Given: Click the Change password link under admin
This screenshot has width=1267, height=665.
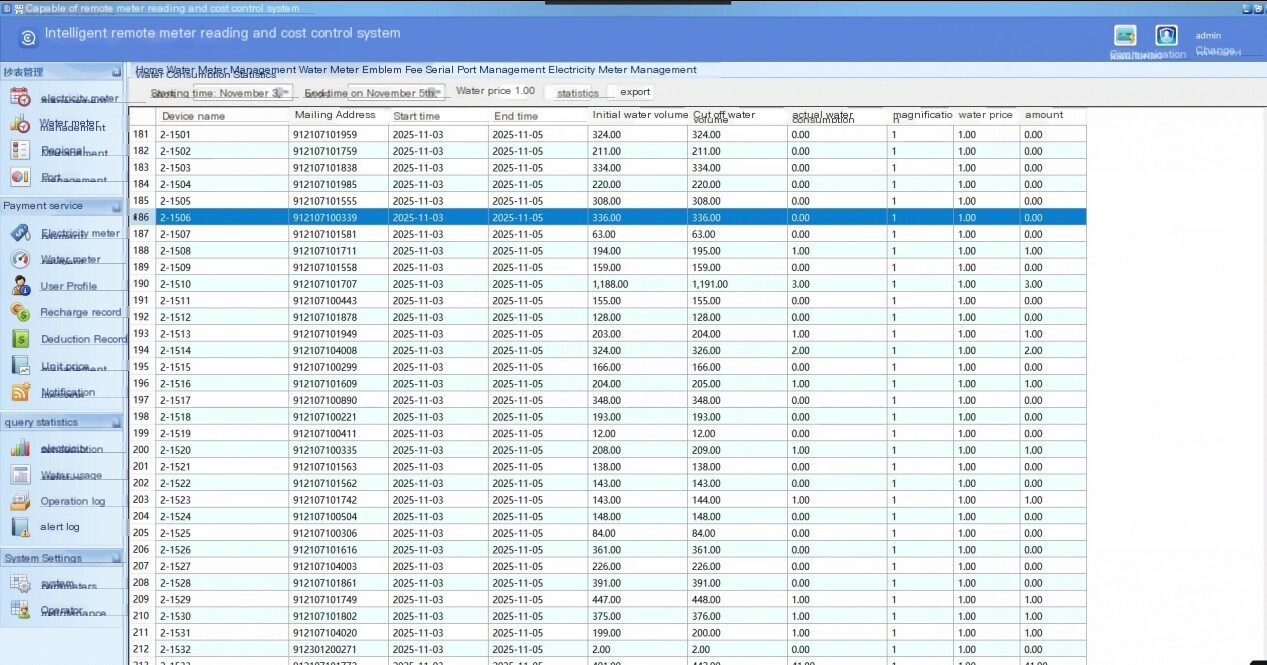Looking at the screenshot, I should 1217,51.
